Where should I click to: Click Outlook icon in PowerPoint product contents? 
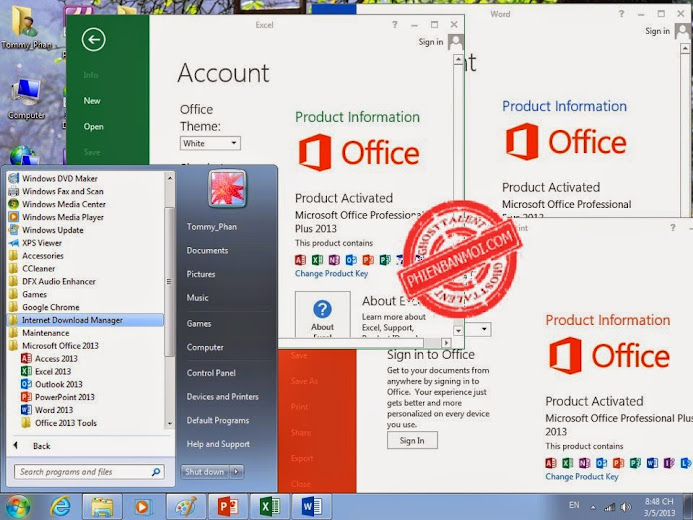602,463
